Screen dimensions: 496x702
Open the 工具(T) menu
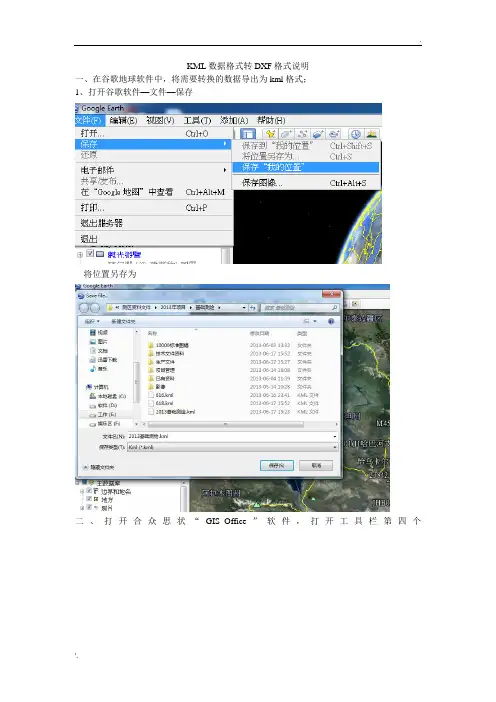(x=197, y=120)
